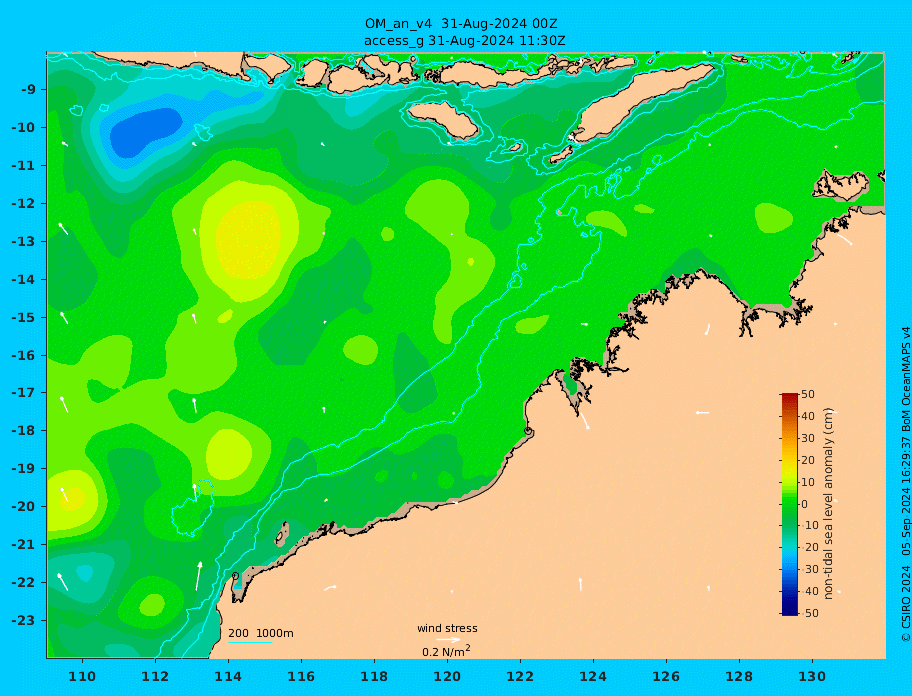The height and width of the screenshot is (696, 912).
Task: Click the longitude axis label 130
Action: [x=812, y=677]
